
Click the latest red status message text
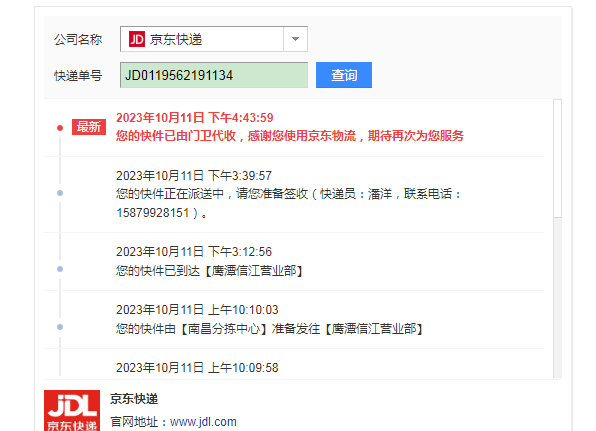point(290,136)
